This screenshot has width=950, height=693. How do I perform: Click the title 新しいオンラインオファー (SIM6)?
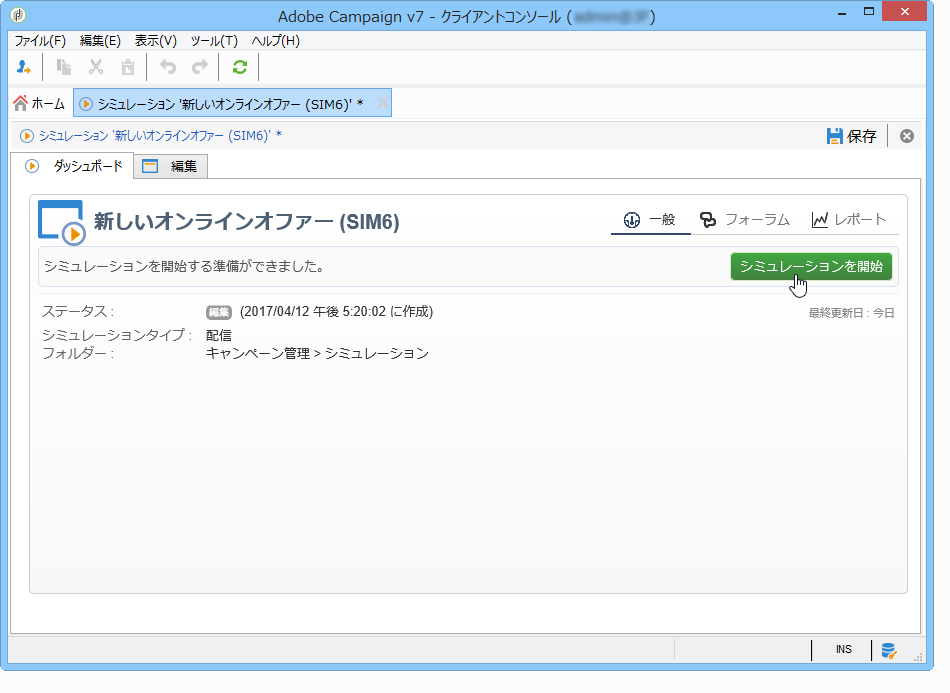pyautogui.click(x=247, y=222)
